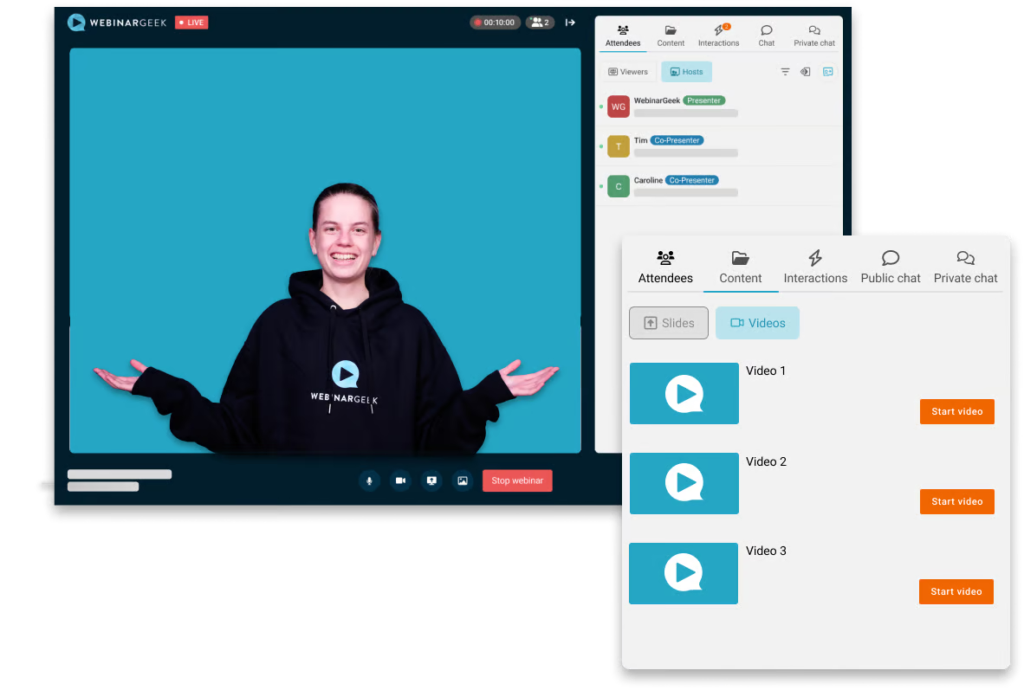Screen dimensions: 1024x690
Task: Click Caroline's Co-Presenter badge
Action: point(692,180)
